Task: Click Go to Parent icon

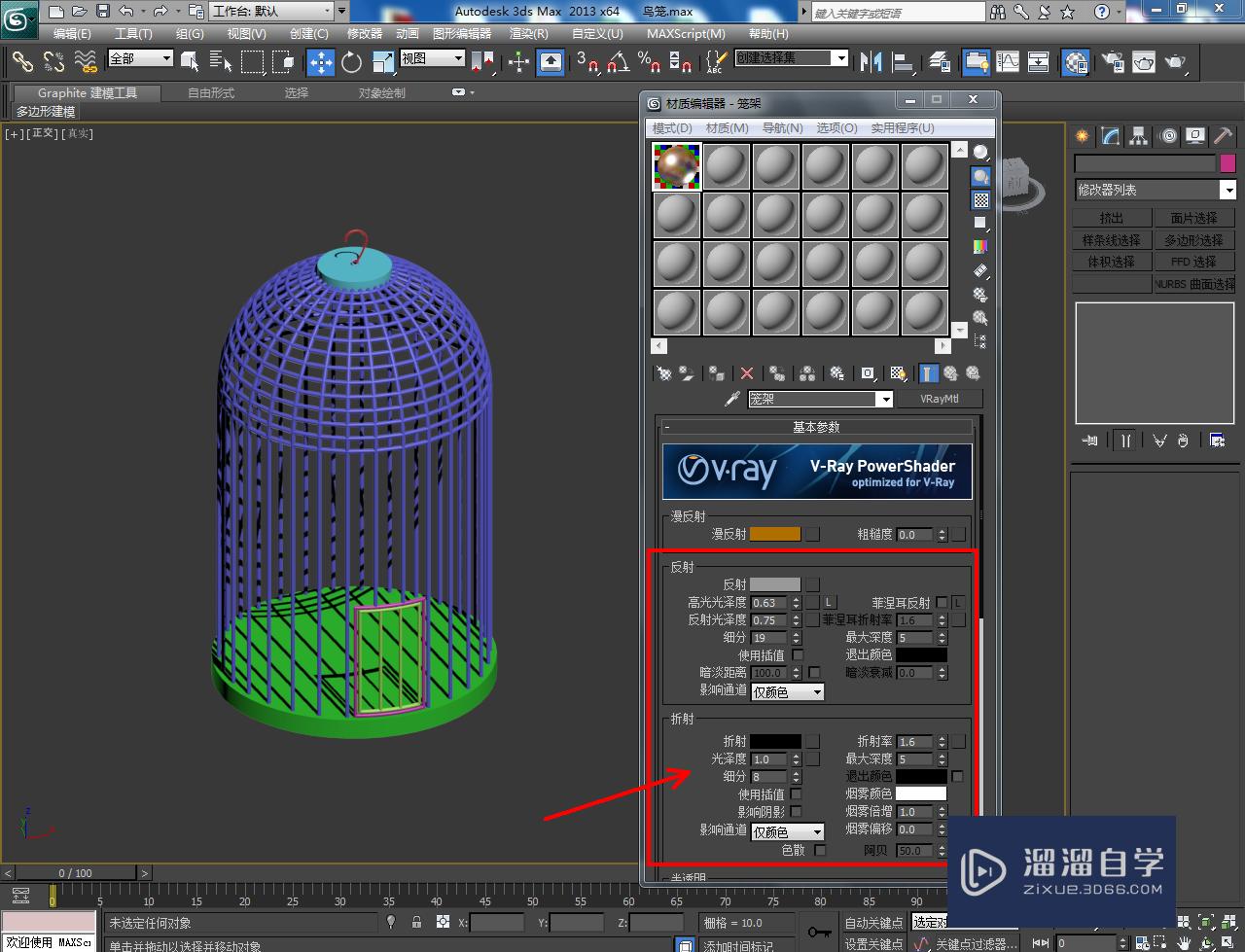Action: click(950, 373)
